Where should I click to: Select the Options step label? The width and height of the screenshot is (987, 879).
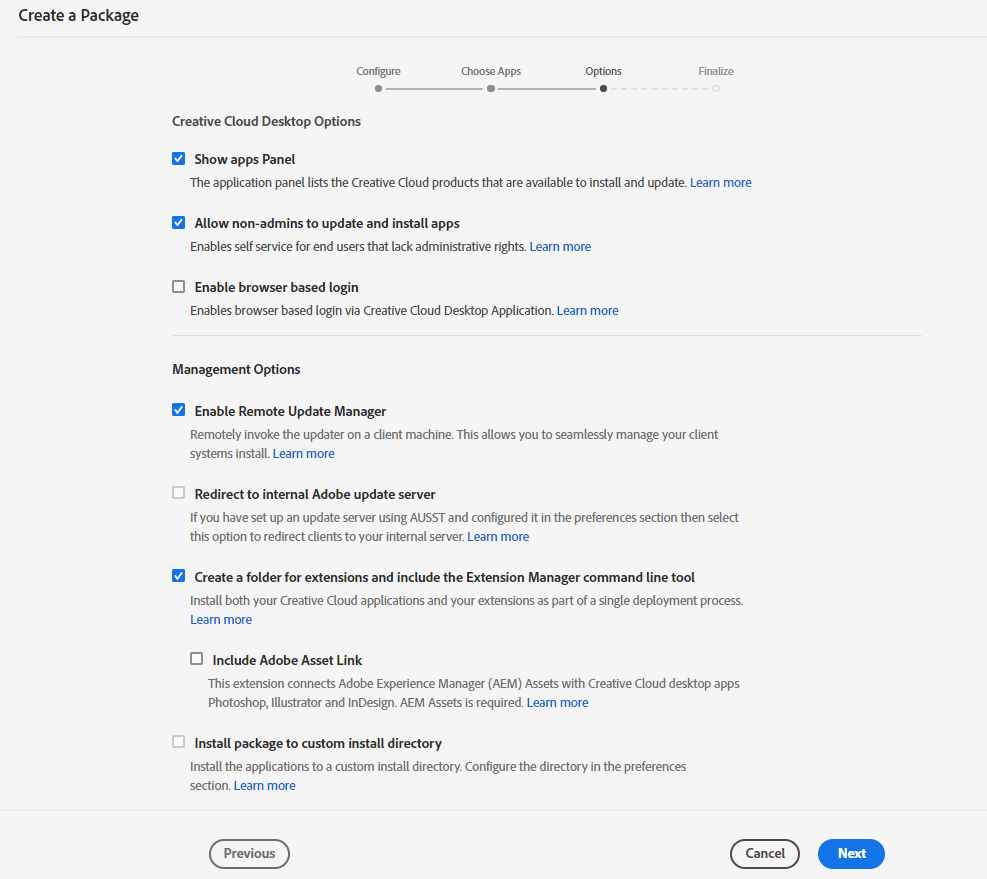point(603,71)
